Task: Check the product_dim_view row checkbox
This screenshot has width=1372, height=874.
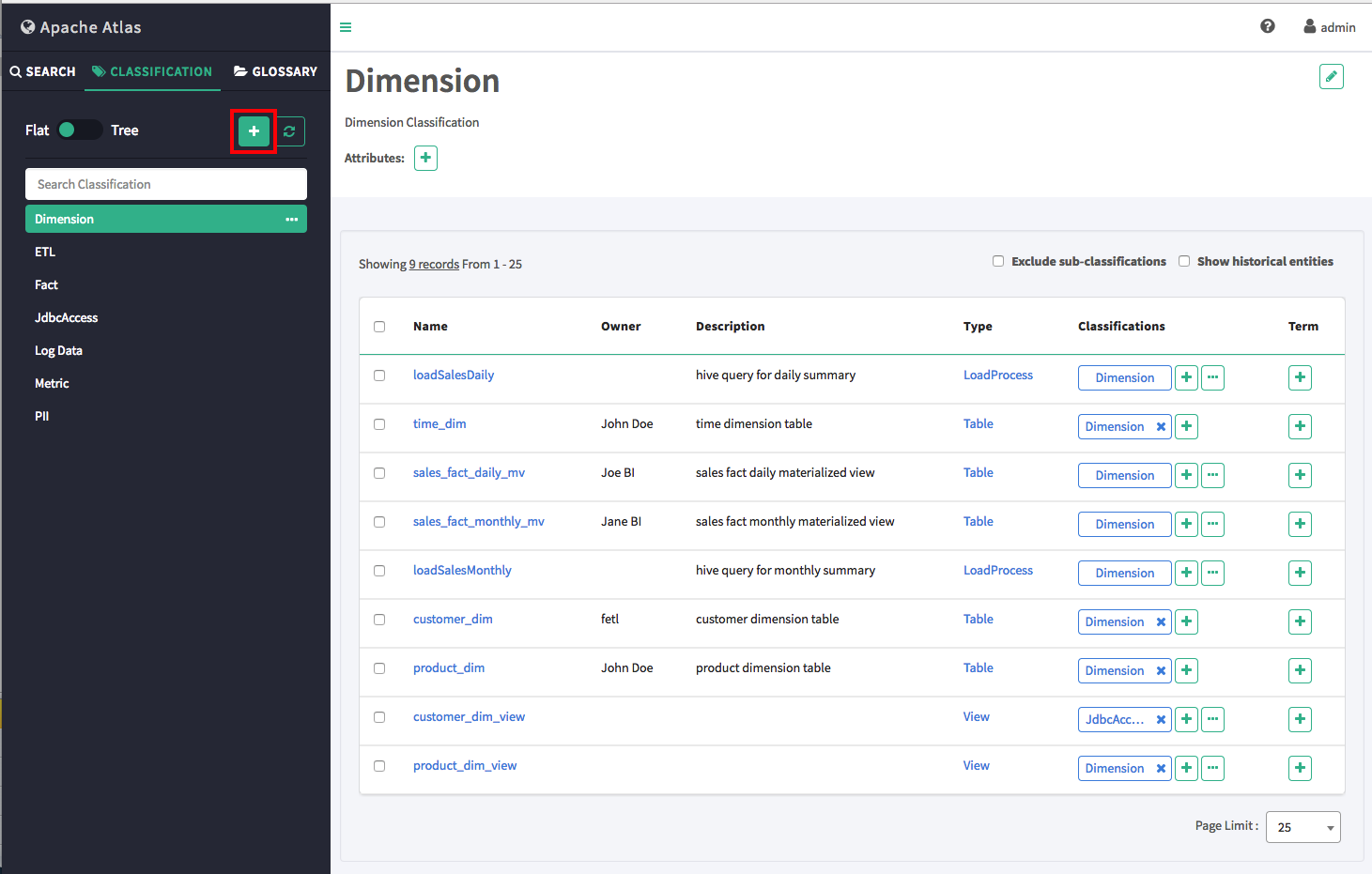Action: pyautogui.click(x=379, y=766)
